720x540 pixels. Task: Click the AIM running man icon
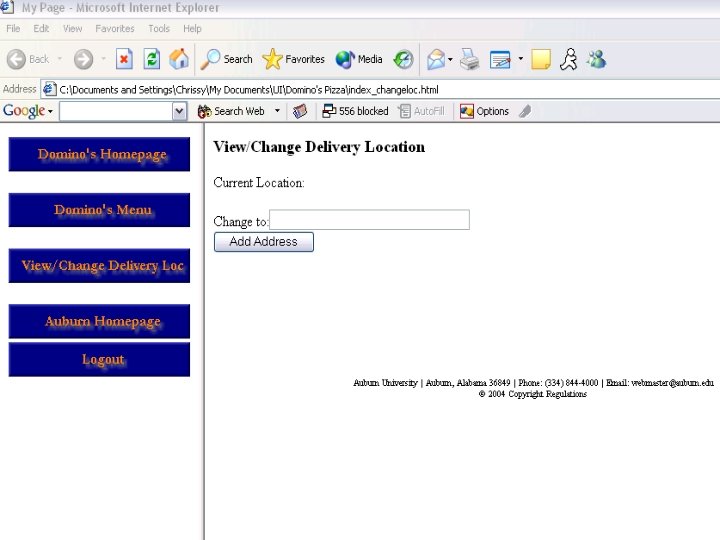pos(568,59)
